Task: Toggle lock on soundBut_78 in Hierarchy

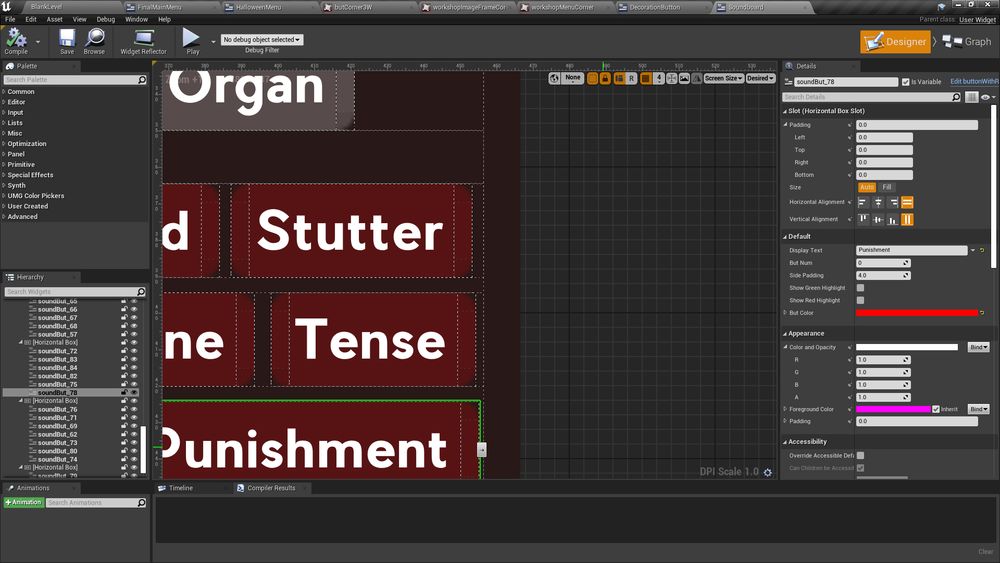Action: (124, 393)
